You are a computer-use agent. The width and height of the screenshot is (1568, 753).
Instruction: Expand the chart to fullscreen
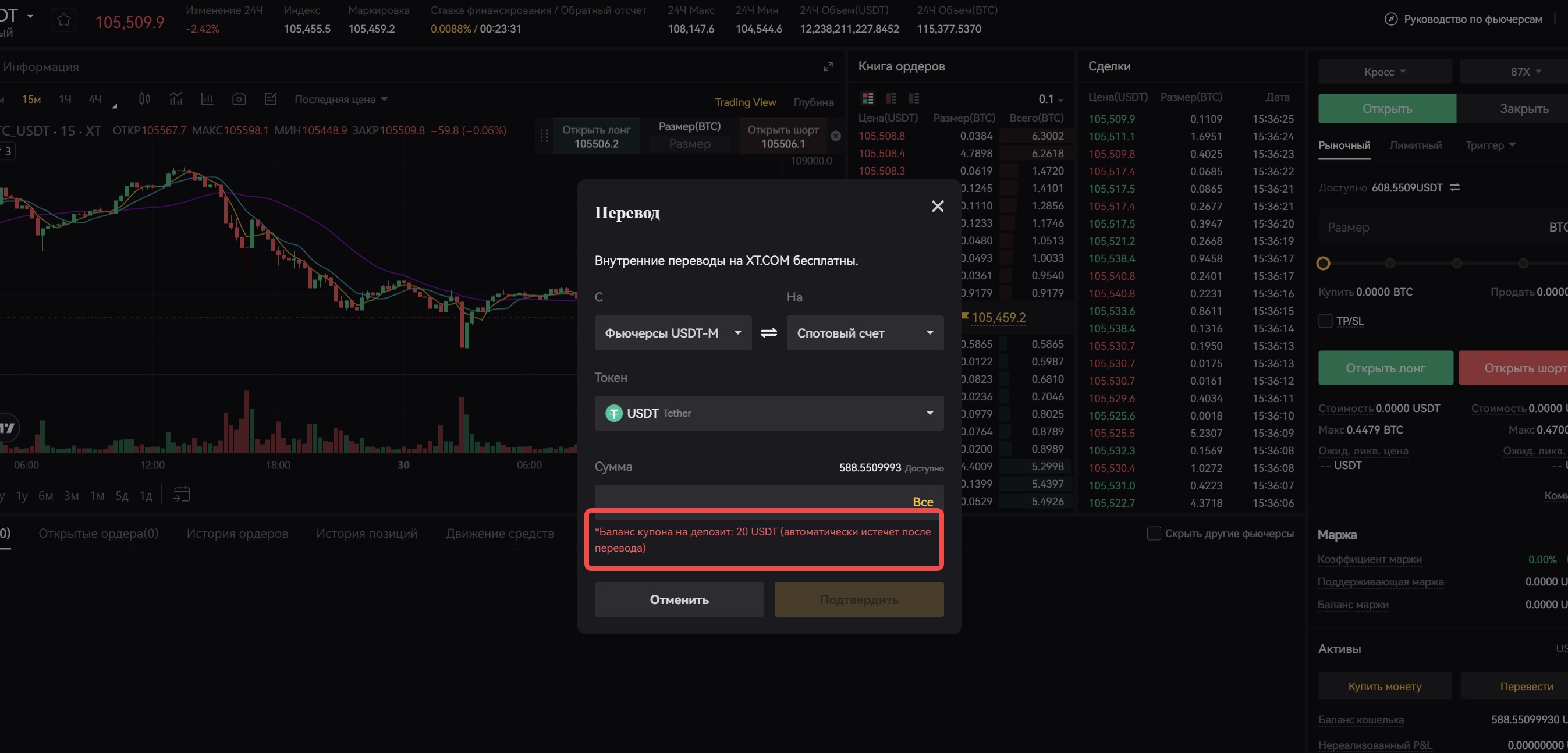click(x=828, y=66)
